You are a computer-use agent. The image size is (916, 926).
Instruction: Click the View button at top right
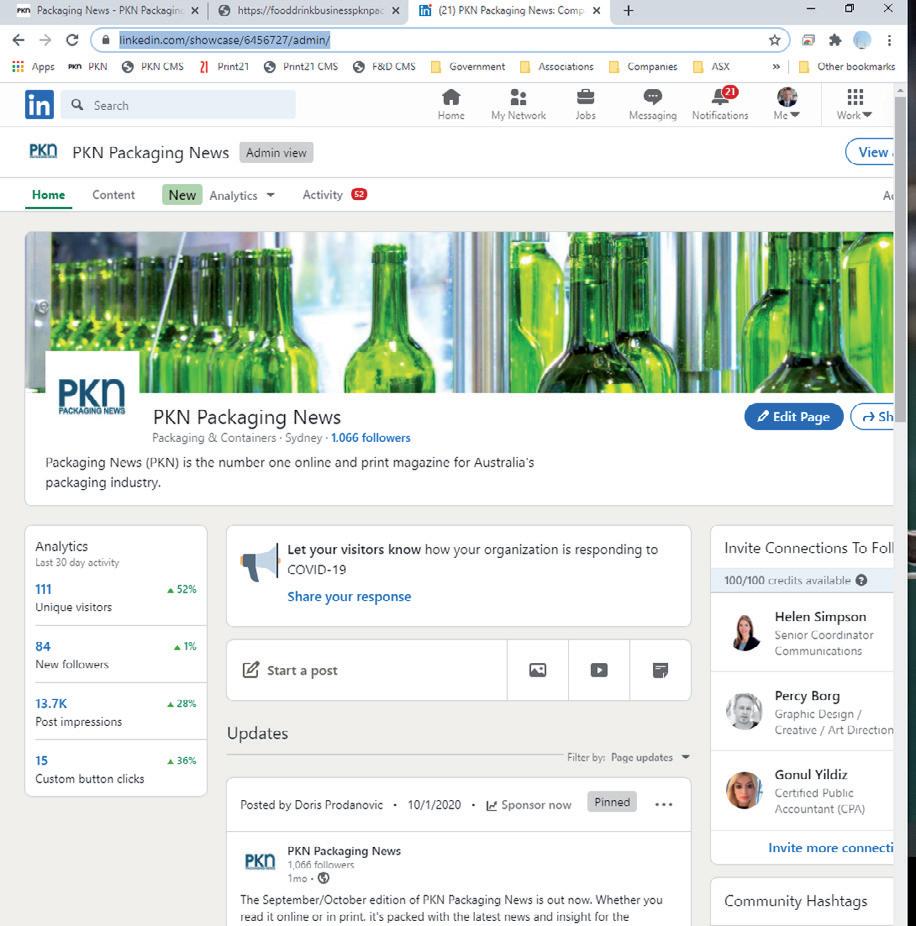tap(870, 152)
